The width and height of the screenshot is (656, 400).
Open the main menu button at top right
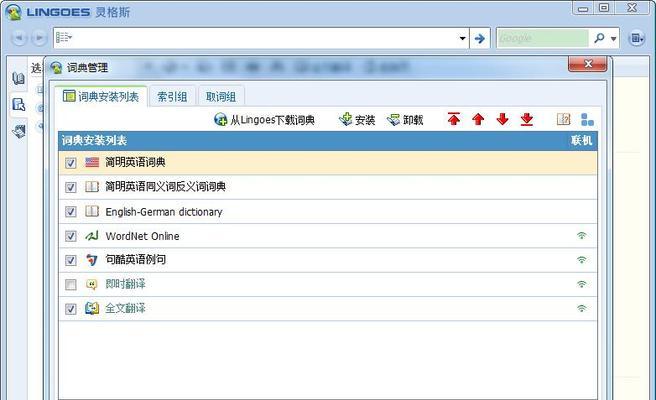click(636, 38)
